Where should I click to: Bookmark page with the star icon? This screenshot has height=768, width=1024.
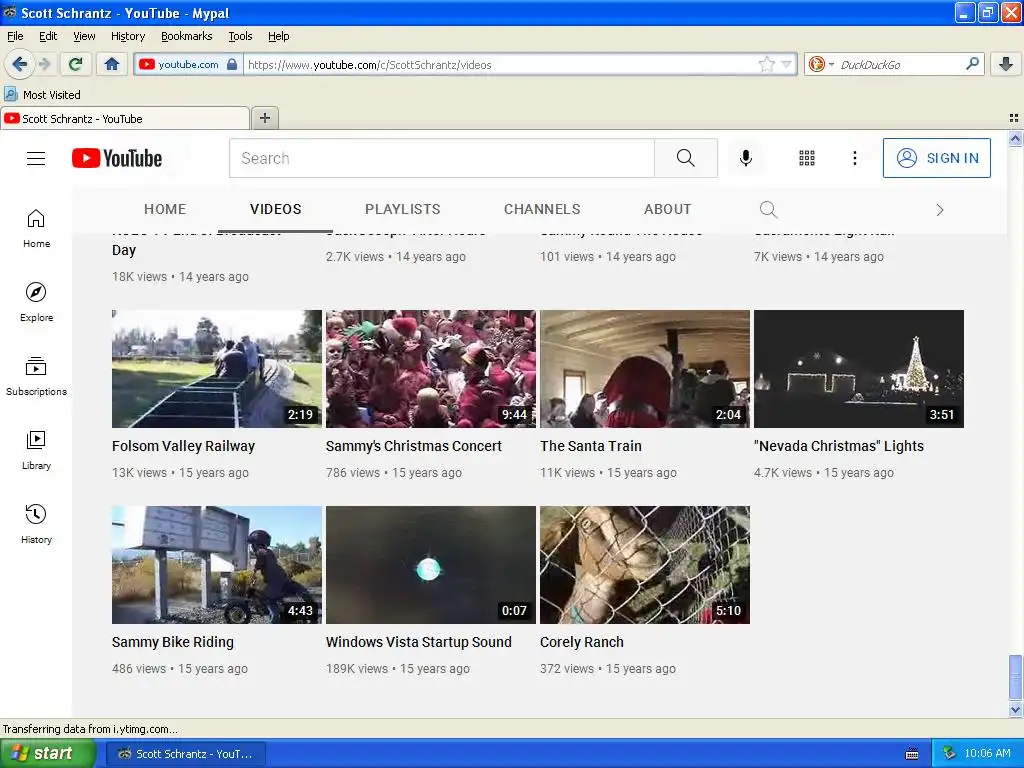point(766,64)
